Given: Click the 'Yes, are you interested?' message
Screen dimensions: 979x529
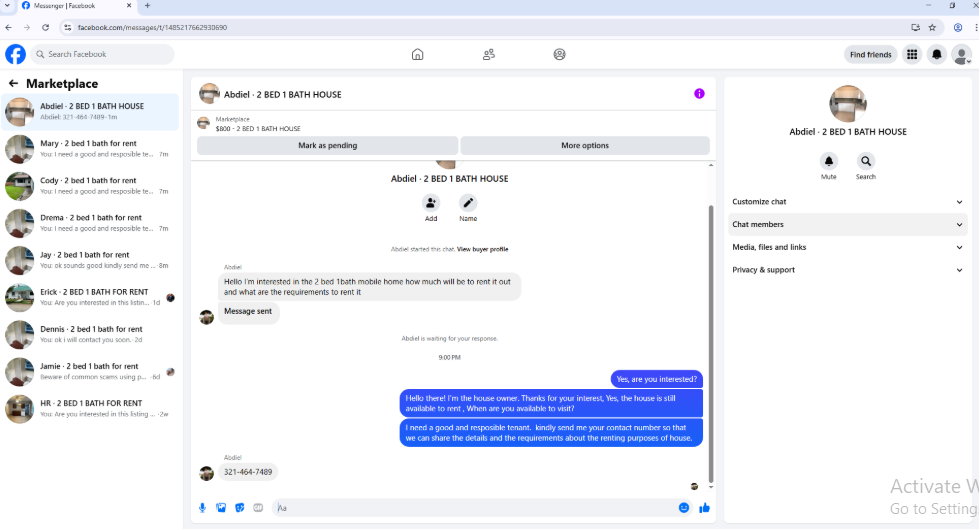Looking at the screenshot, I should pos(656,379).
